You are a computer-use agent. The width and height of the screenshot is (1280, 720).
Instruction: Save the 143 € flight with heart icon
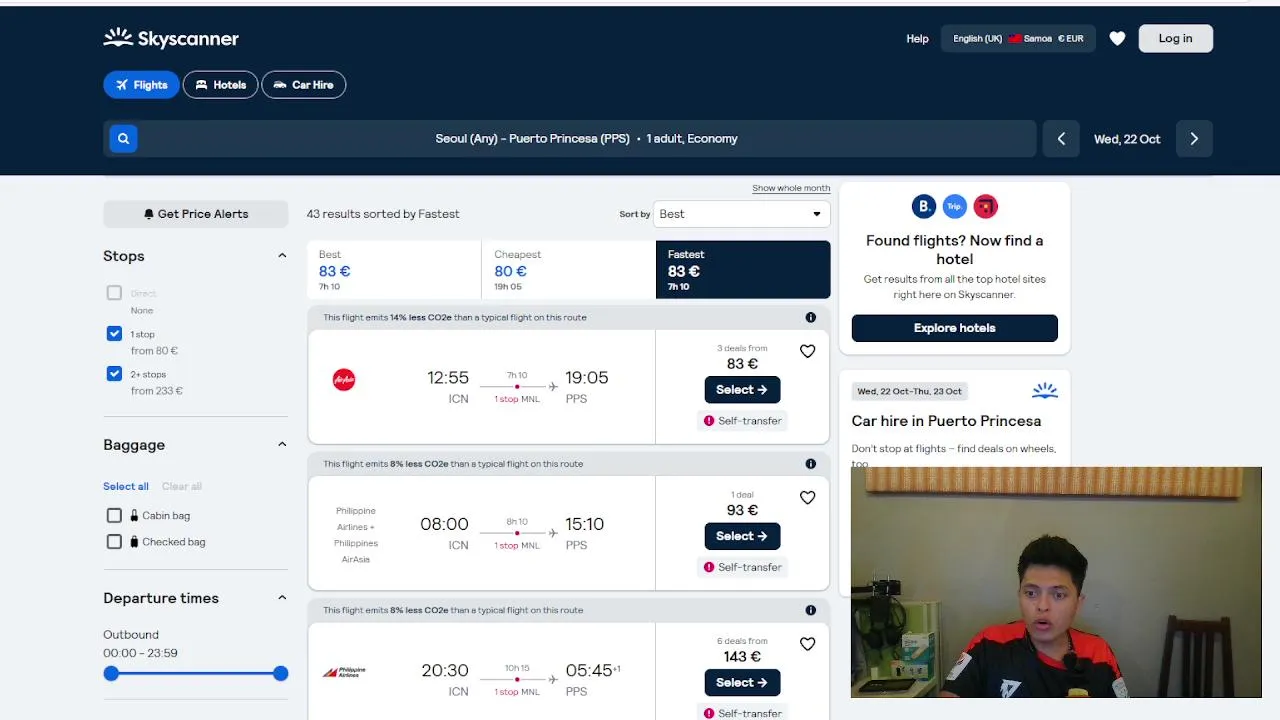[x=807, y=644]
